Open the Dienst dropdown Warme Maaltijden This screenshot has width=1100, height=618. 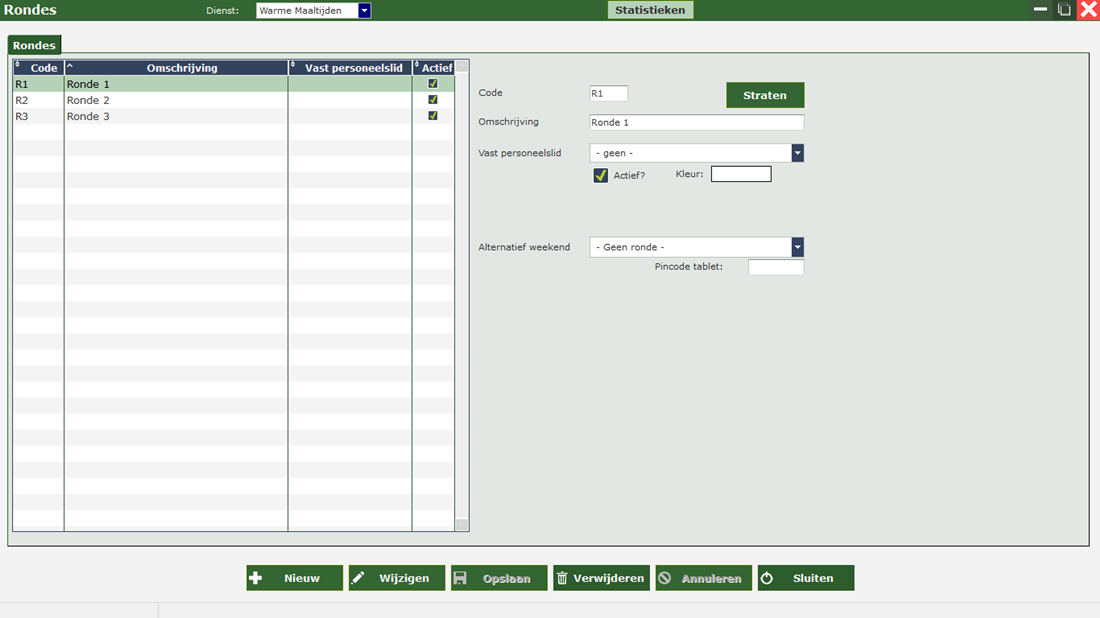364,10
